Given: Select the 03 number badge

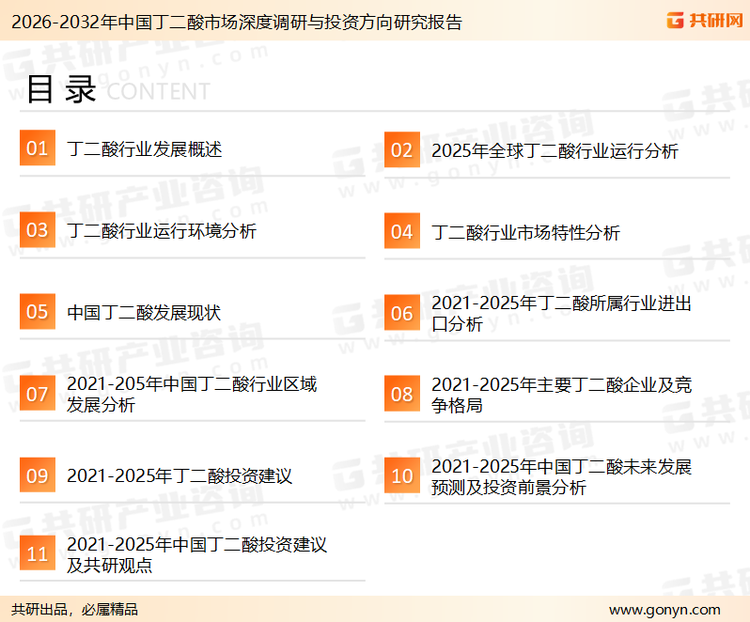Looking at the screenshot, I should pyautogui.click(x=37, y=231).
